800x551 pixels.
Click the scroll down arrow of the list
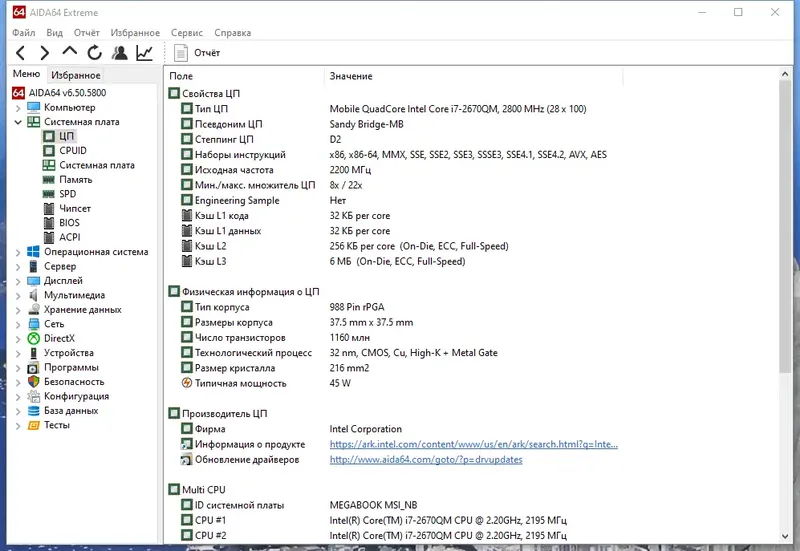point(785,536)
